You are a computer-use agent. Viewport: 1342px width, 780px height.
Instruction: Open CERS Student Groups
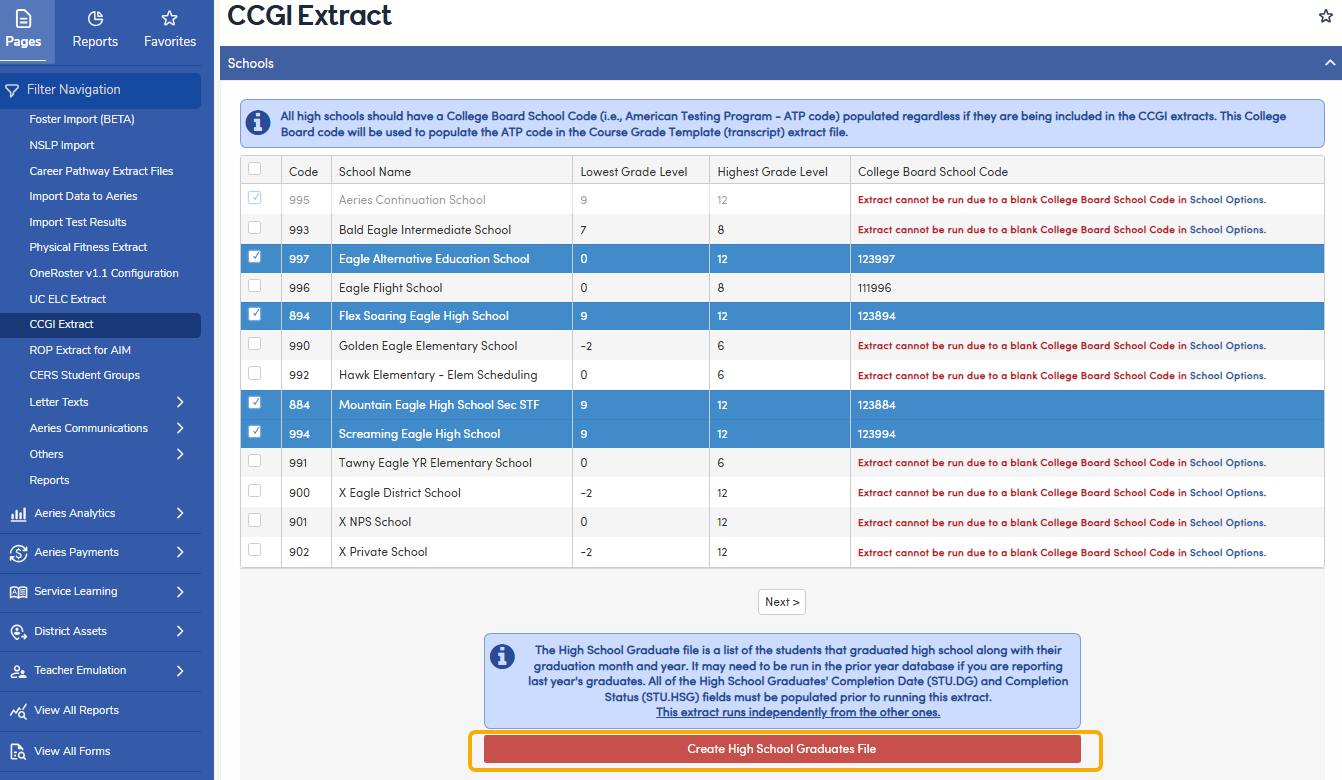coord(85,375)
